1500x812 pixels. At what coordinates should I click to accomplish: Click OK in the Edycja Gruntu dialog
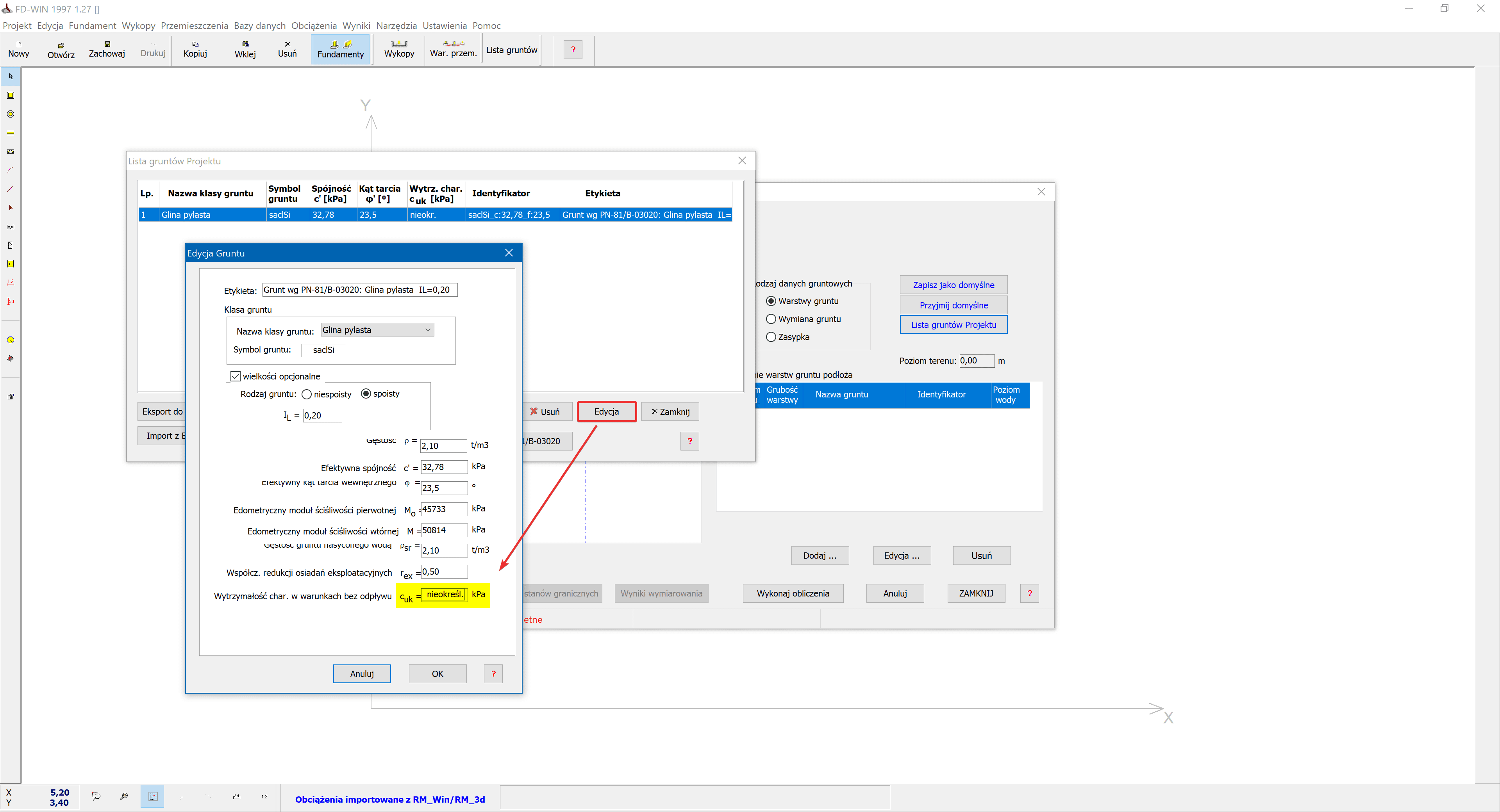pos(437,673)
